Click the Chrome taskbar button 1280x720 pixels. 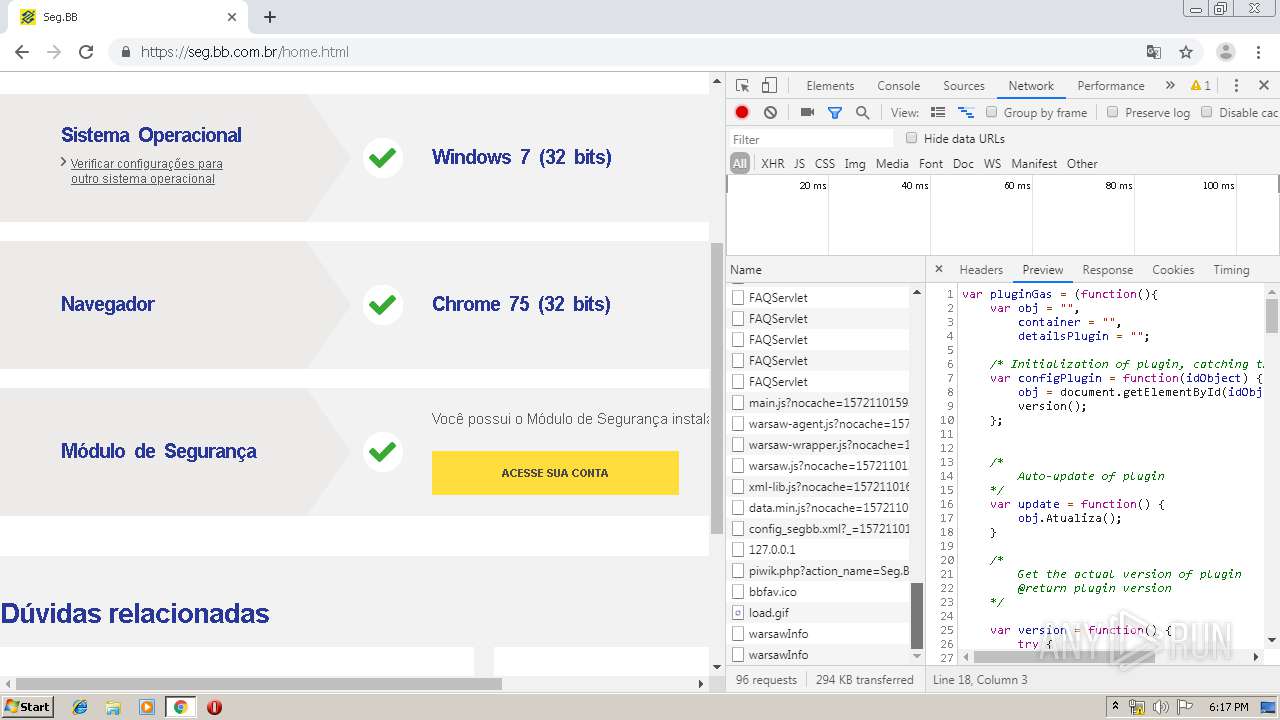click(180, 707)
